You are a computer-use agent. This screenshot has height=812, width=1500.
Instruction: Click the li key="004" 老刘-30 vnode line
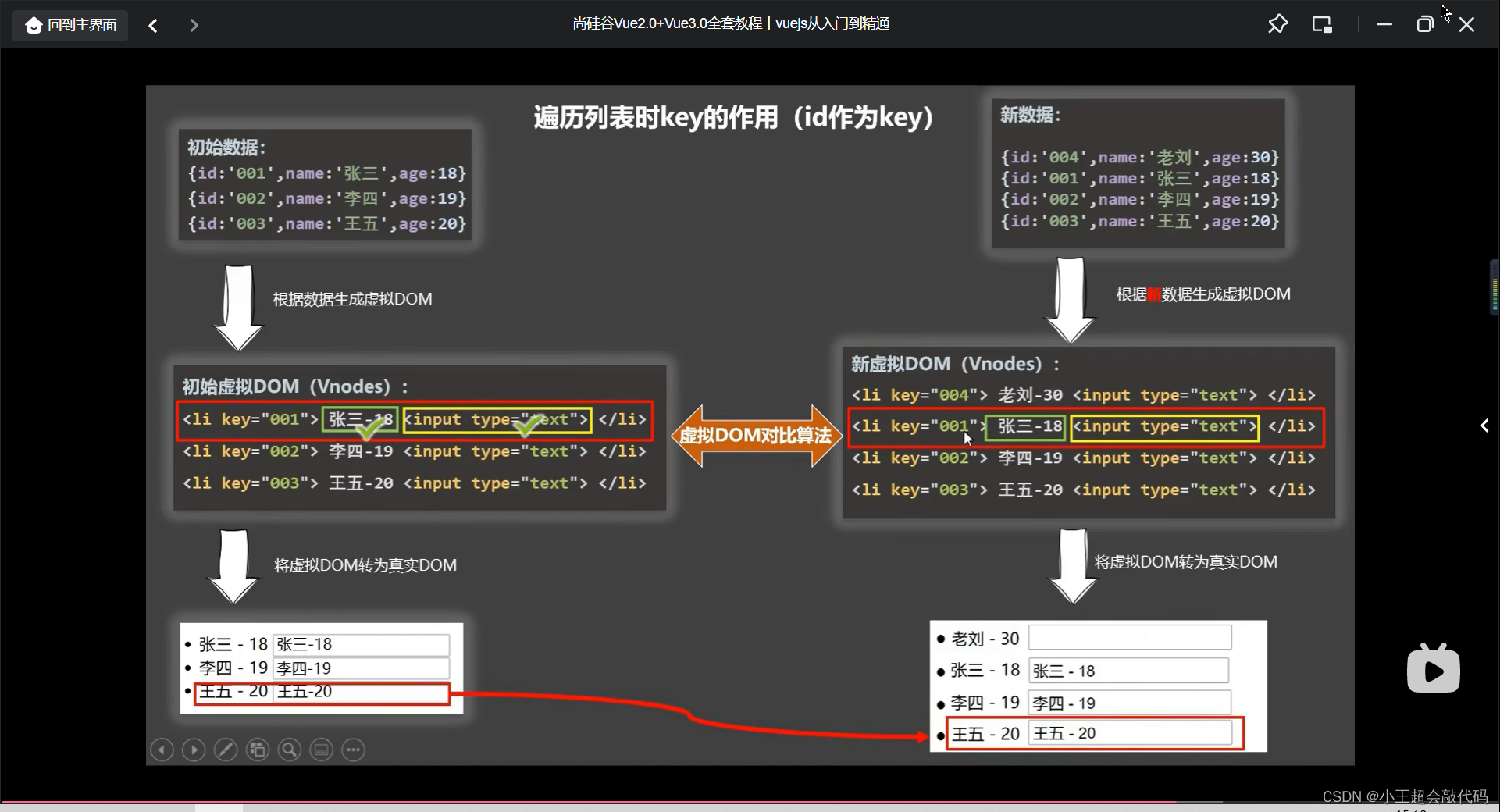click(x=1083, y=395)
